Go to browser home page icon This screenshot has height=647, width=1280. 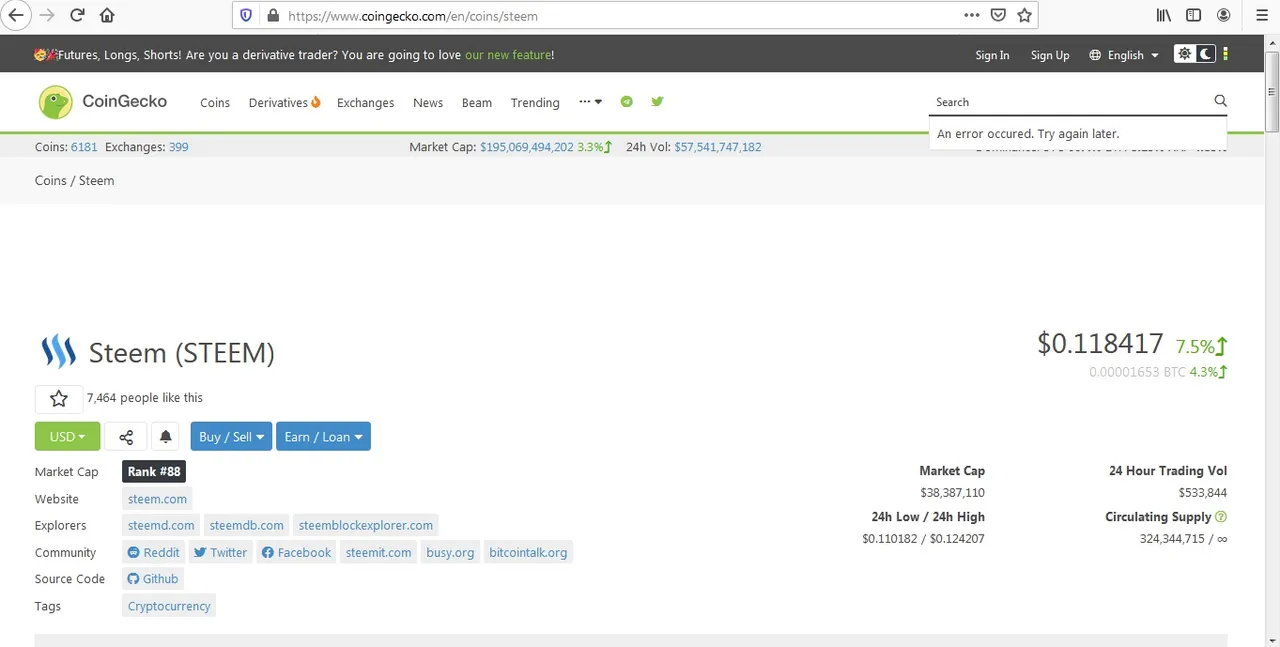click(x=107, y=15)
